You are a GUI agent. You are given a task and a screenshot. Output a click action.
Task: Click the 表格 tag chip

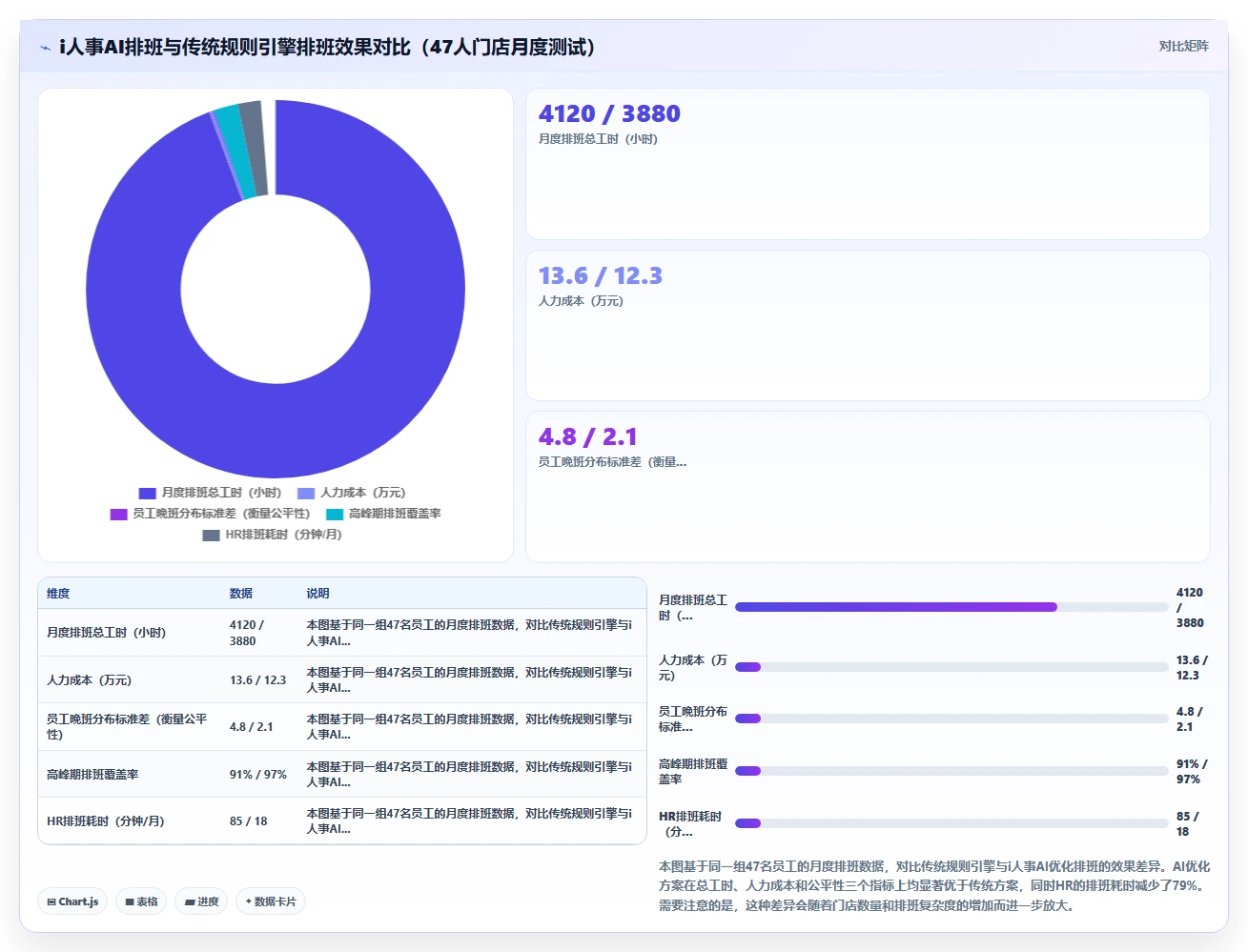click(142, 901)
